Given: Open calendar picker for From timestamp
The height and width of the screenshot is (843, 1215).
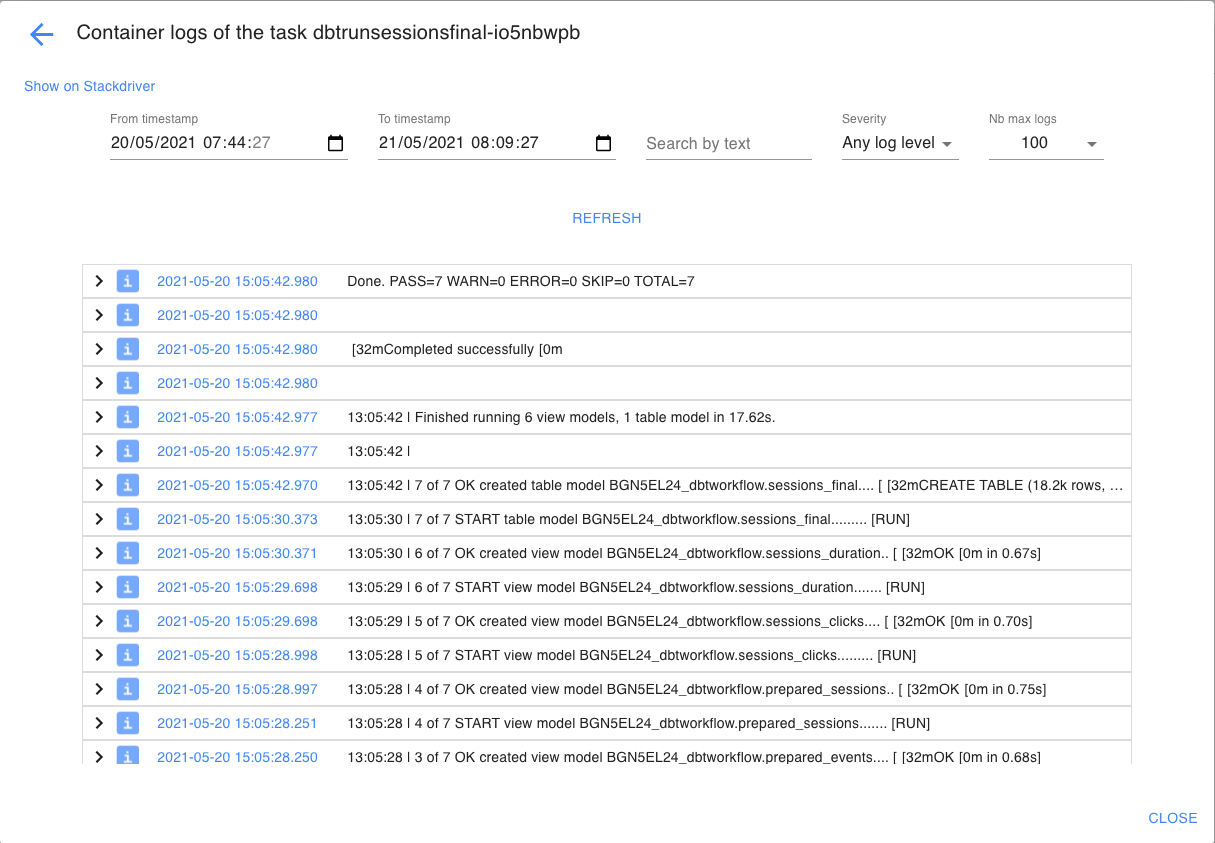Looking at the screenshot, I should click(x=335, y=143).
